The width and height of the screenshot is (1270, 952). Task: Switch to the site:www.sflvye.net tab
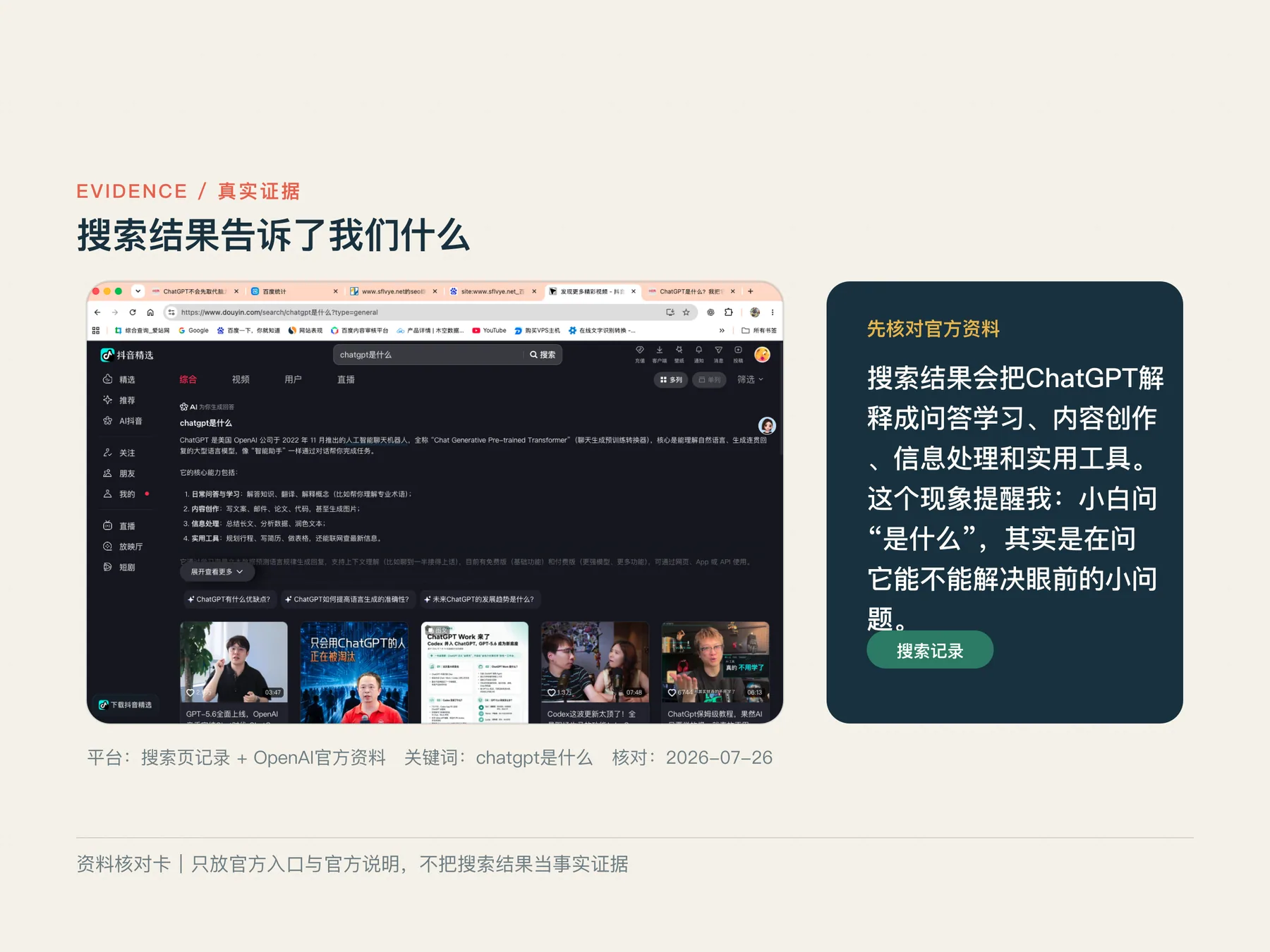tap(492, 291)
